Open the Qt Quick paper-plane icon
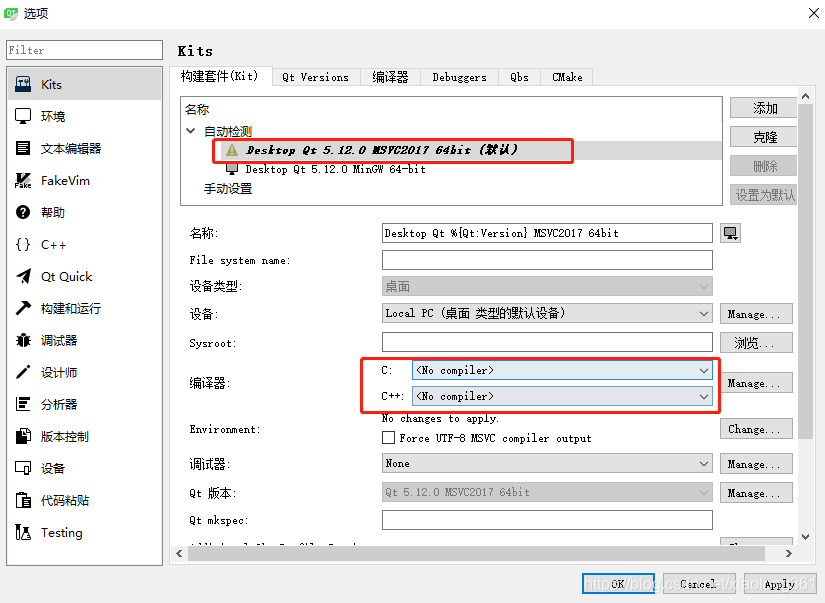 tap(23, 276)
